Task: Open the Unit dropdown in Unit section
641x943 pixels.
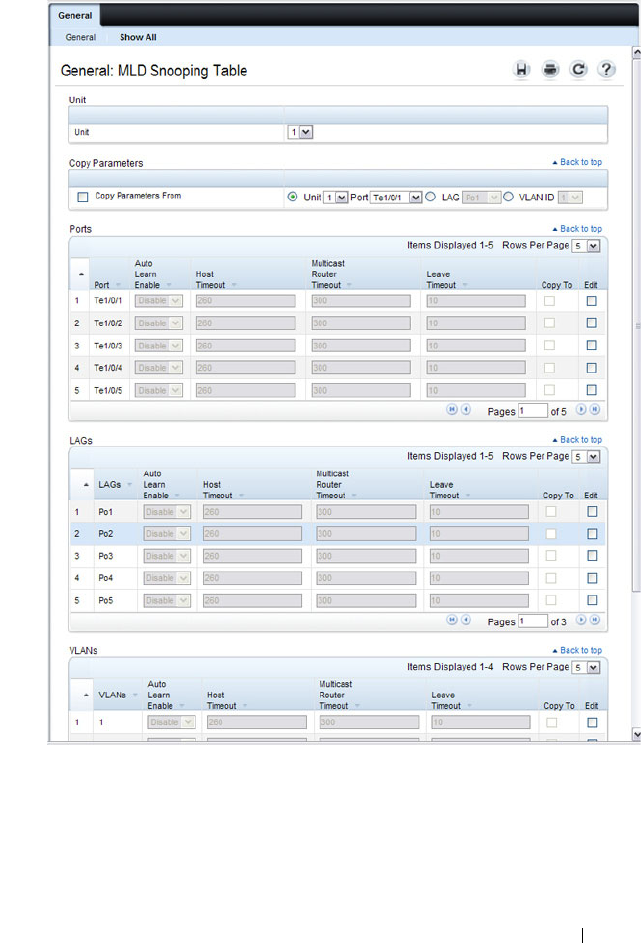Action: [x=300, y=132]
